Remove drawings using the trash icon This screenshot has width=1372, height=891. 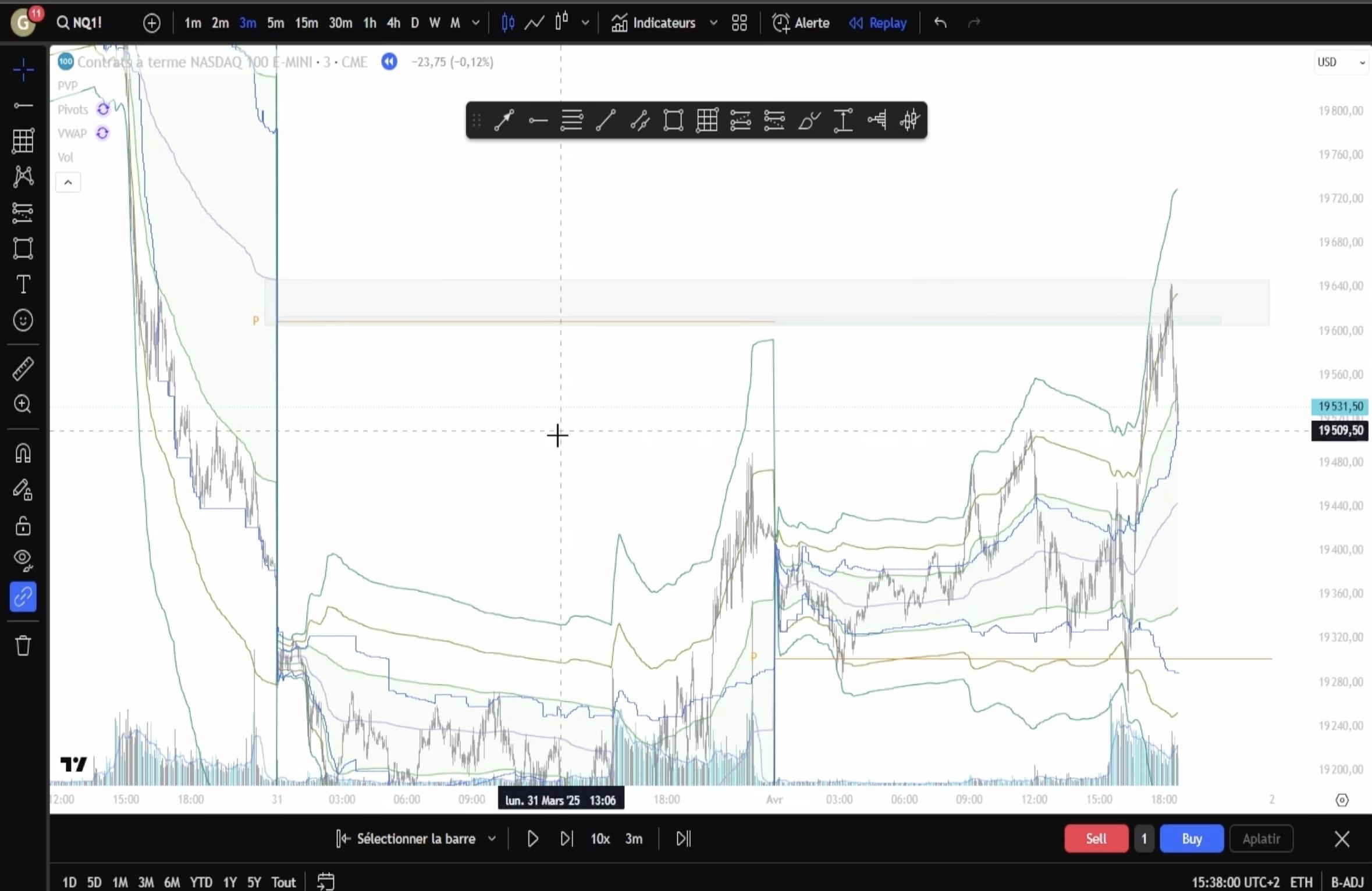(x=23, y=646)
